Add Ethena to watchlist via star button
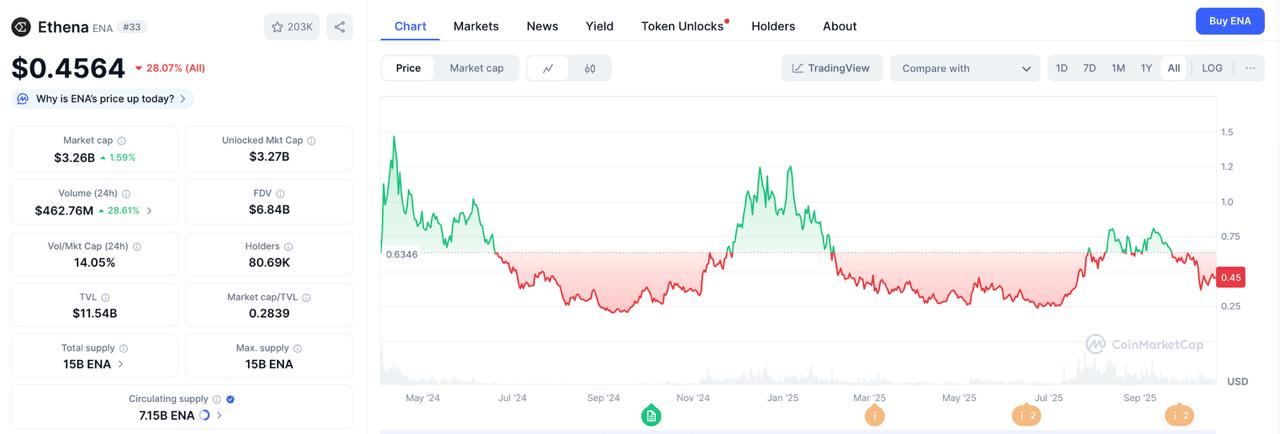Image resolution: width=1280 pixels, height=434 pixels. 292,27
